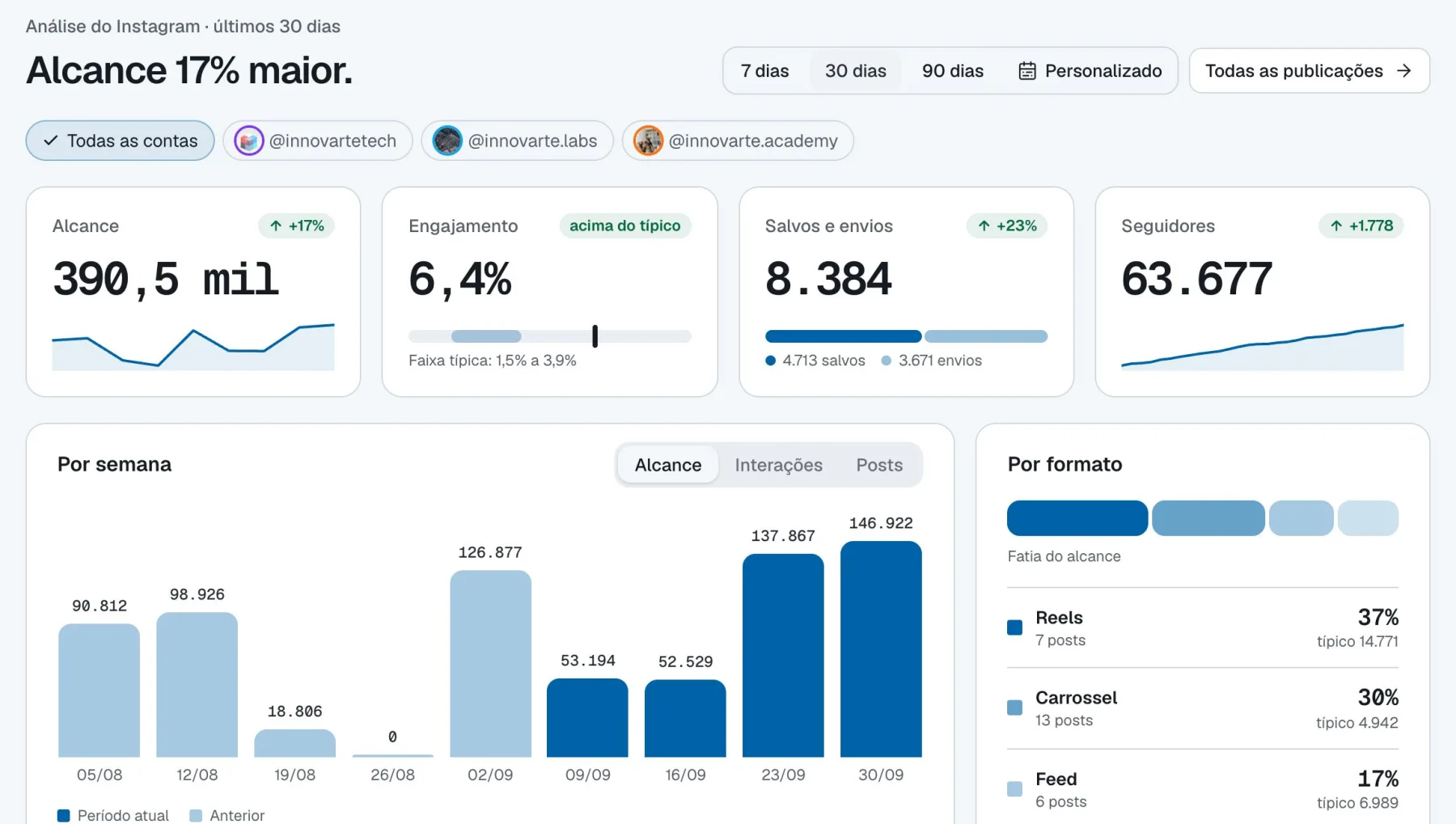
Task: Click the dark salvos segment of the bar
Action: (844, 336)
